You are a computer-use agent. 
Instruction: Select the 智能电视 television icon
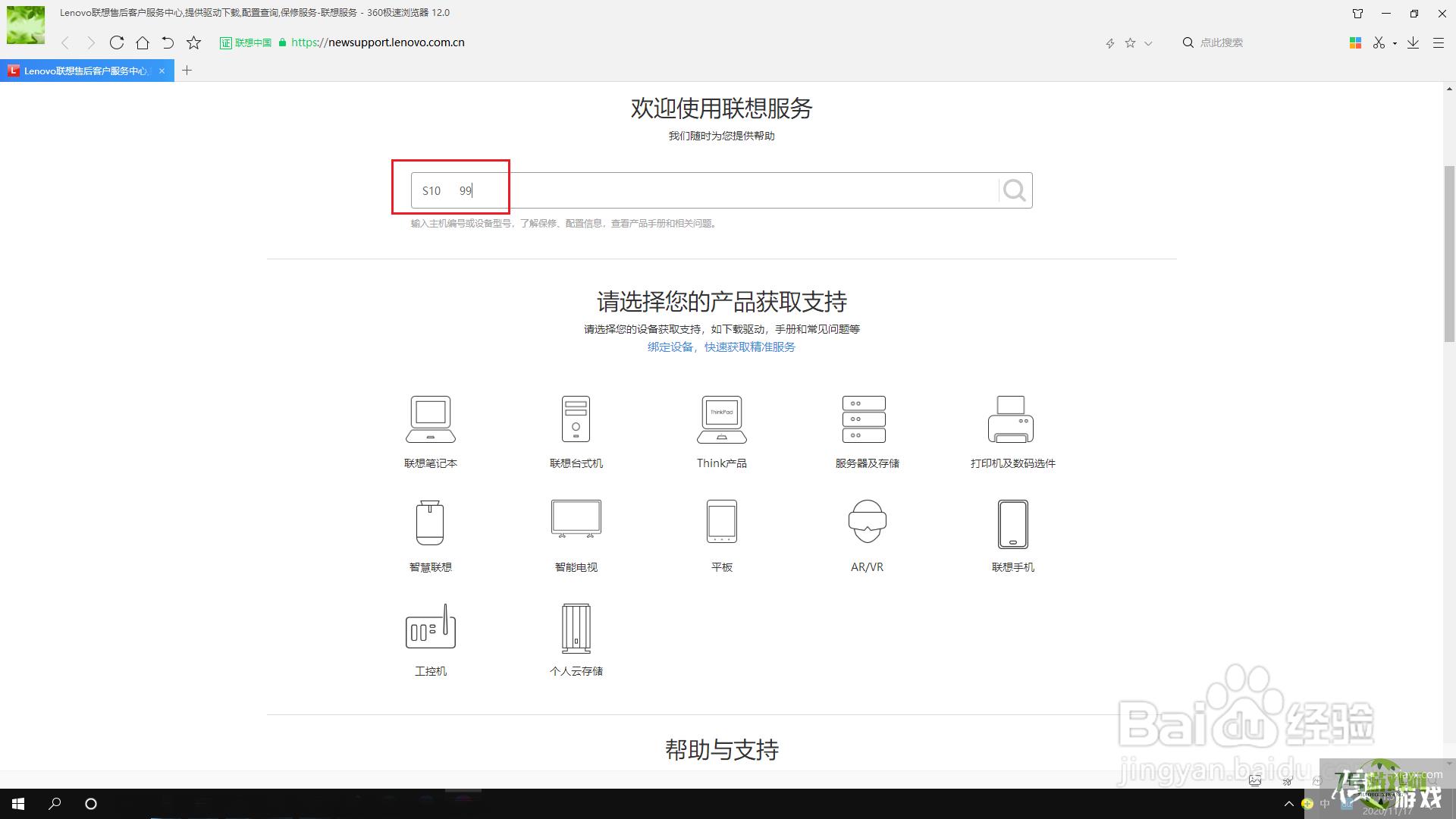[576, 519]
